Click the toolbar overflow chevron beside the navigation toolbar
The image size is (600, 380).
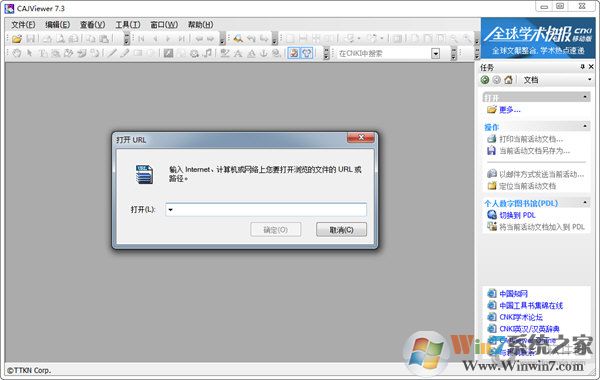click(x=222, y=39)
